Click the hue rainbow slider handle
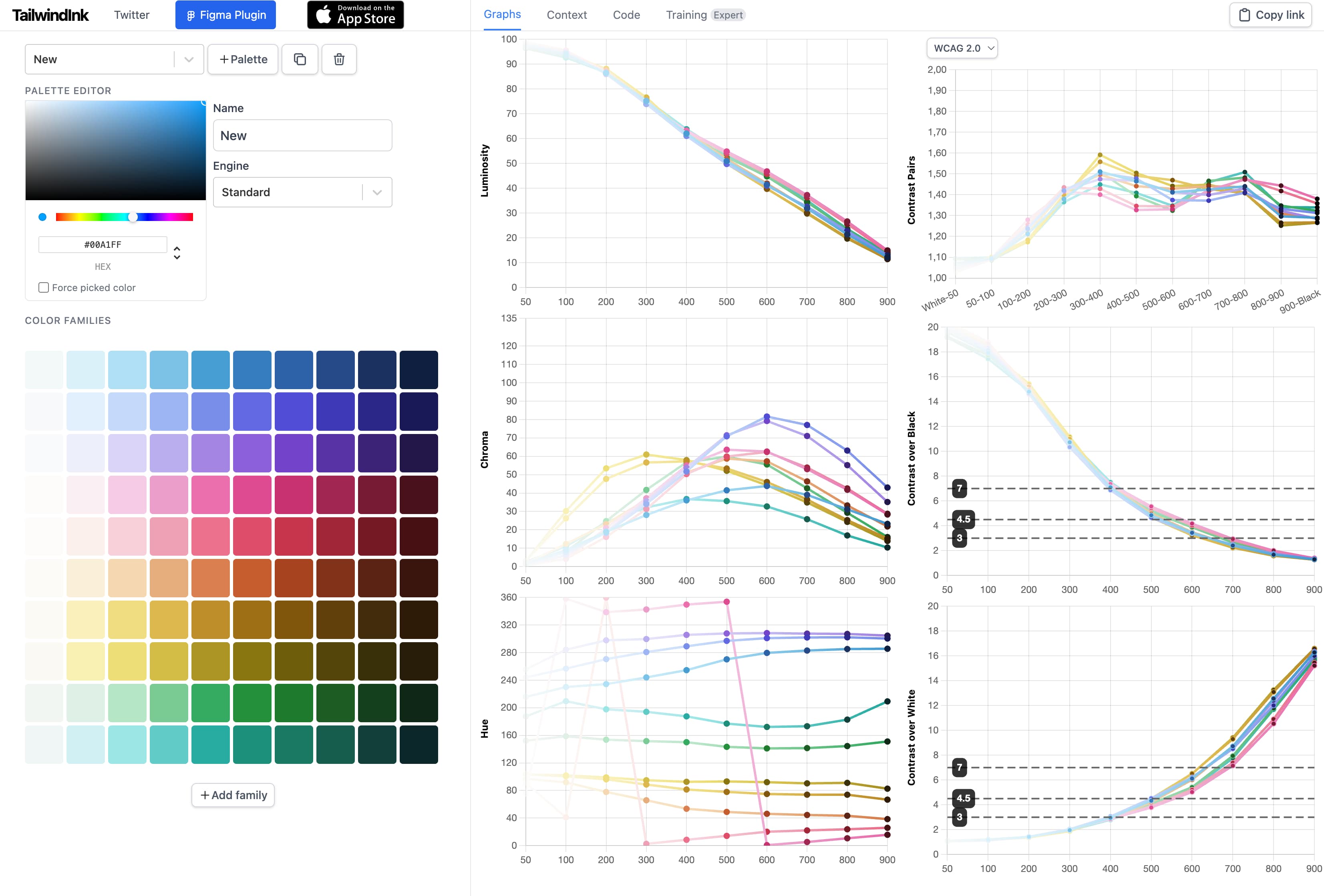The width and height of the screenshot is (1324, 896). [133, 217]
